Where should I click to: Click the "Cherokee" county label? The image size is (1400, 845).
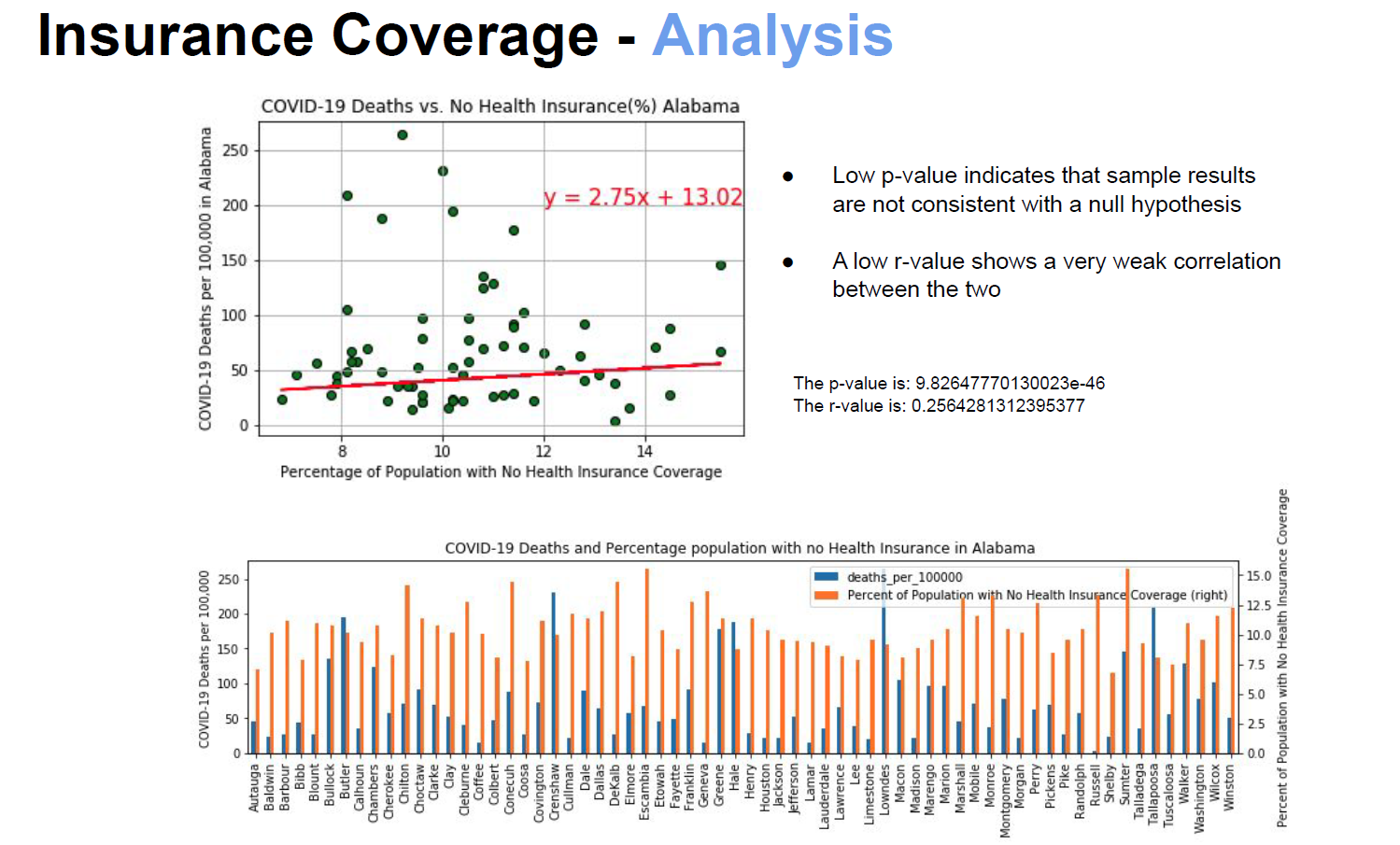389,792
